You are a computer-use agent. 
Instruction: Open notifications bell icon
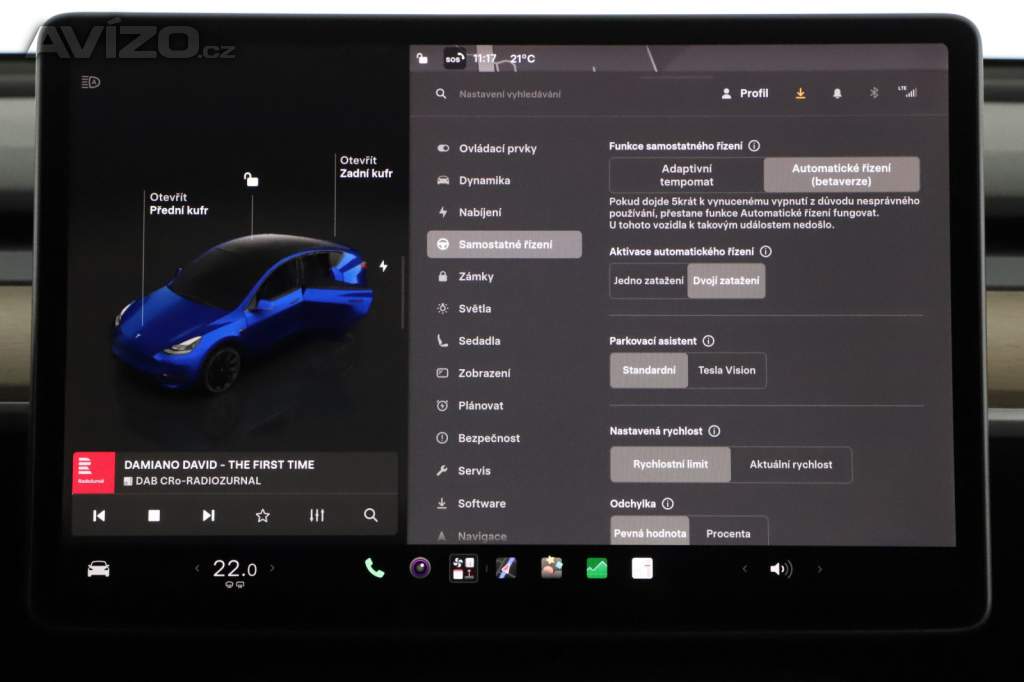point(837,93)
